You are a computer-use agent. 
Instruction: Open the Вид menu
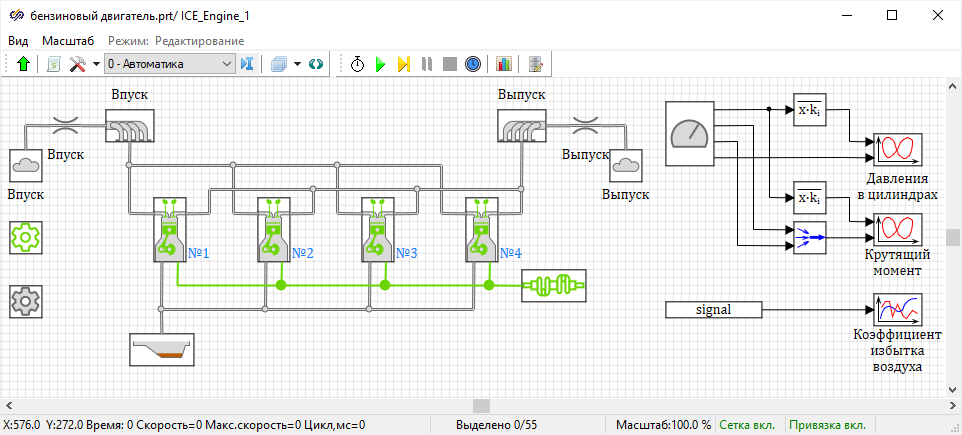tap(18, 41)
